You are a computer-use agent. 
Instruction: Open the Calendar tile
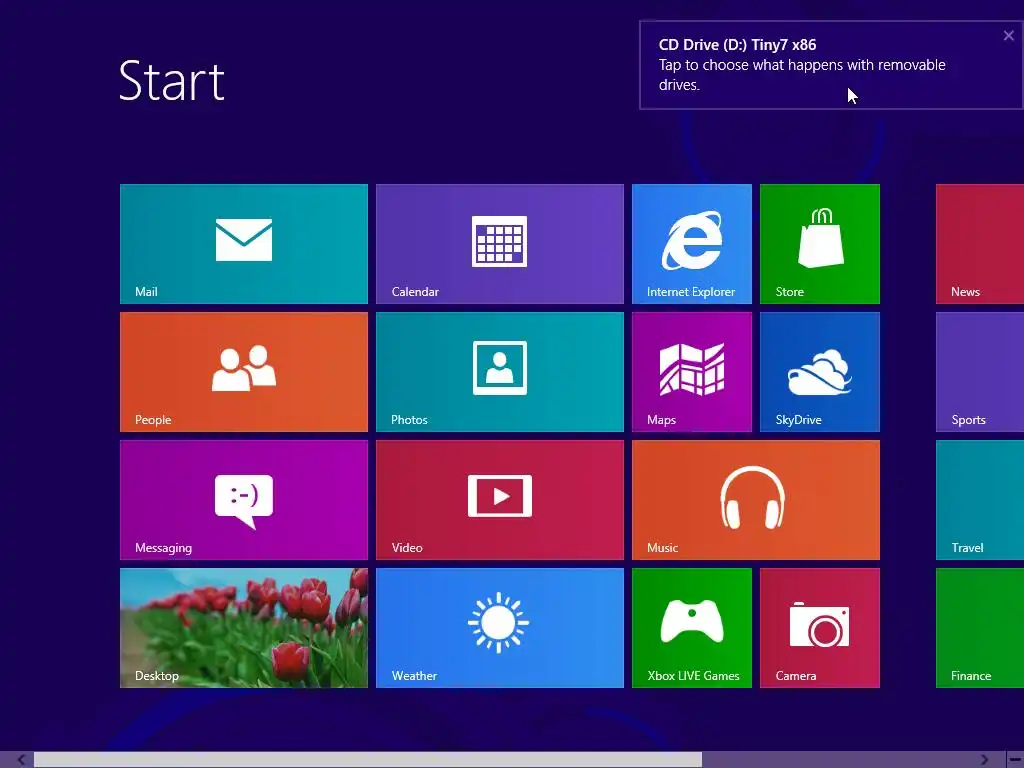coord(500,244)
